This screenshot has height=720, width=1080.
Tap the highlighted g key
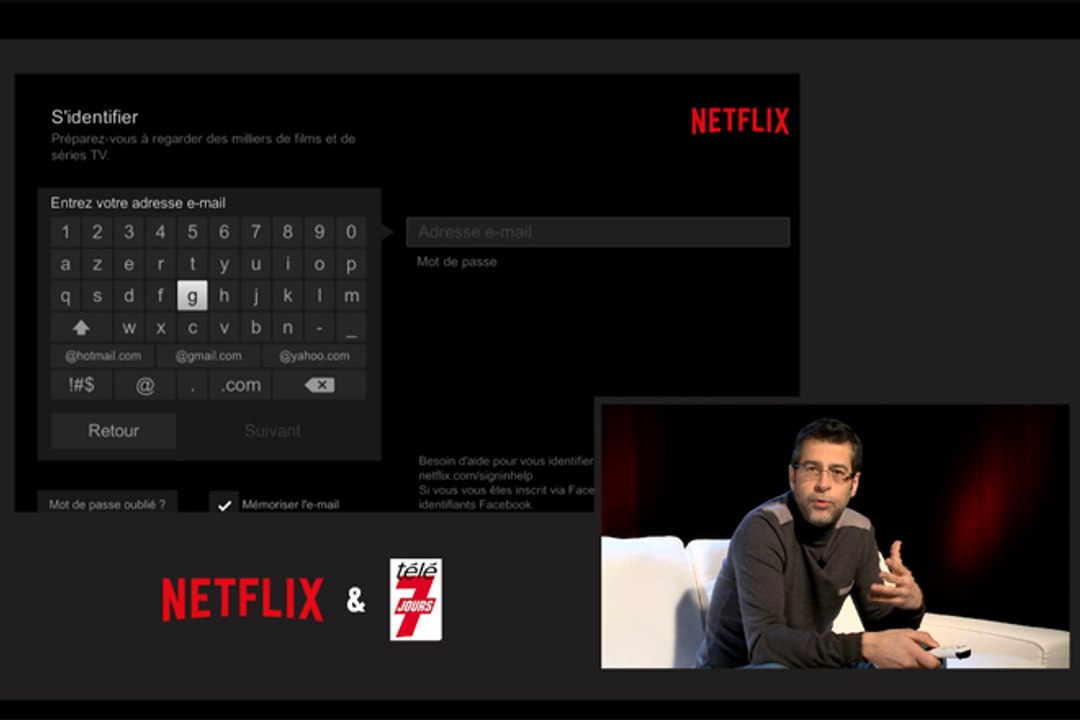(192, 296)
